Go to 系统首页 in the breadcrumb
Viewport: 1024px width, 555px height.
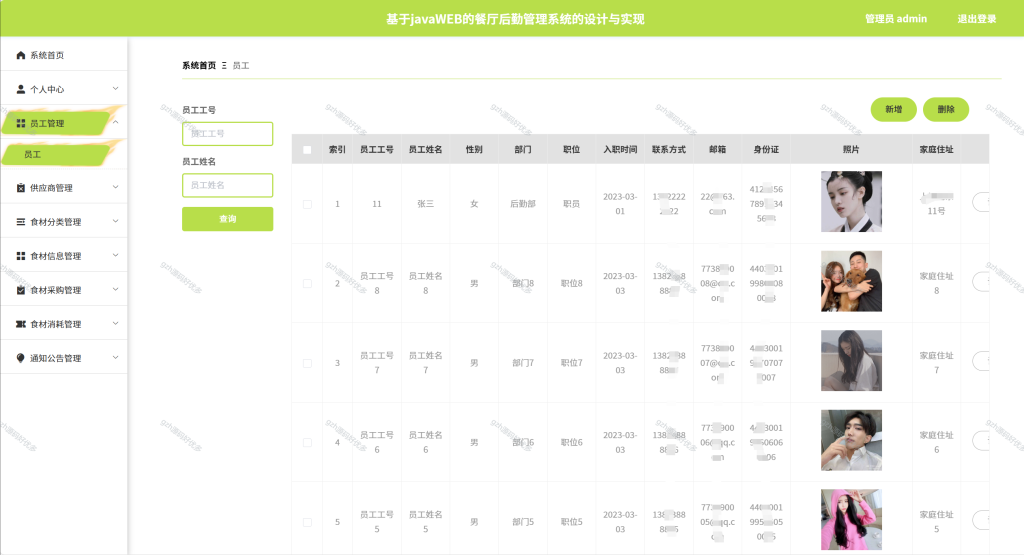pyautogui.click(x=199, y=65)
